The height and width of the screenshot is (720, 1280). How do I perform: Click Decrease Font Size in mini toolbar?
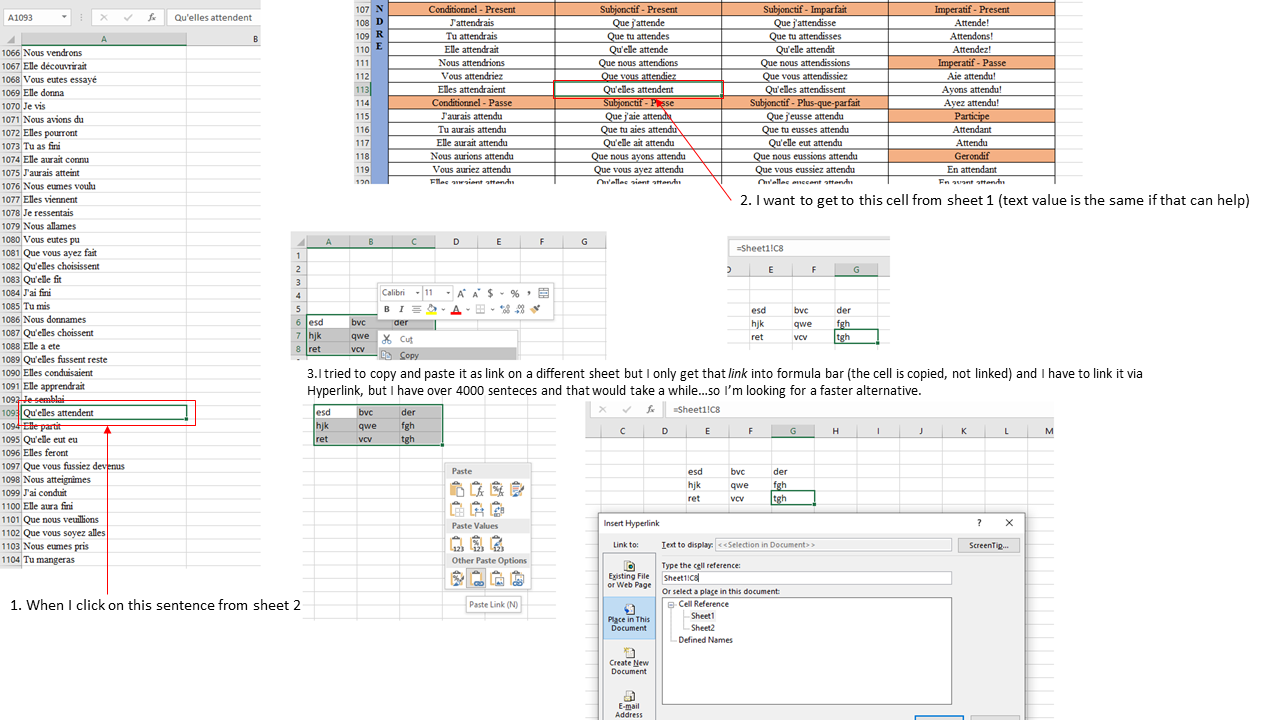pyautogui.click(x=477, y=293)
